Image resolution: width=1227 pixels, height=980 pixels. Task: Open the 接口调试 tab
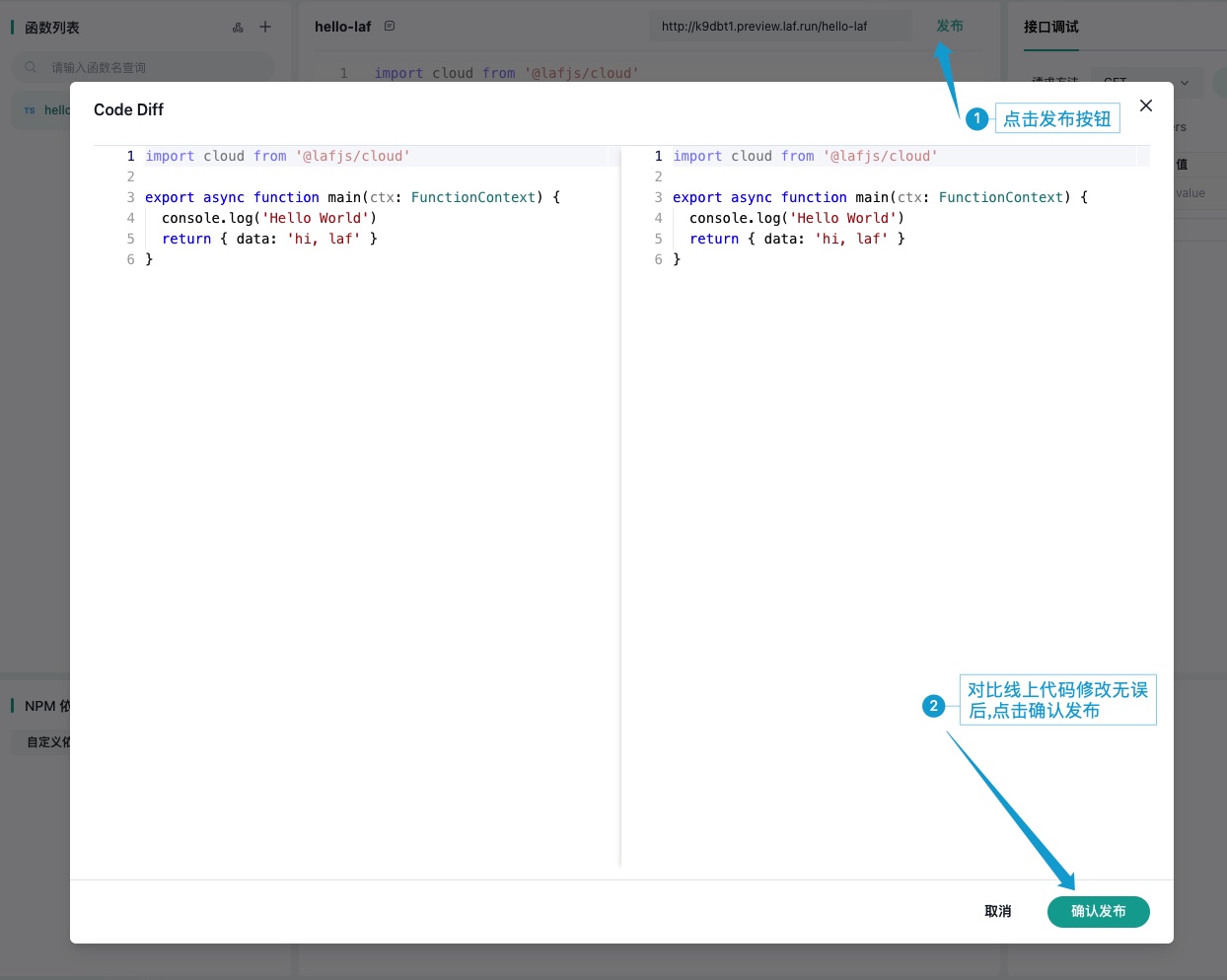pos(1050,27)
